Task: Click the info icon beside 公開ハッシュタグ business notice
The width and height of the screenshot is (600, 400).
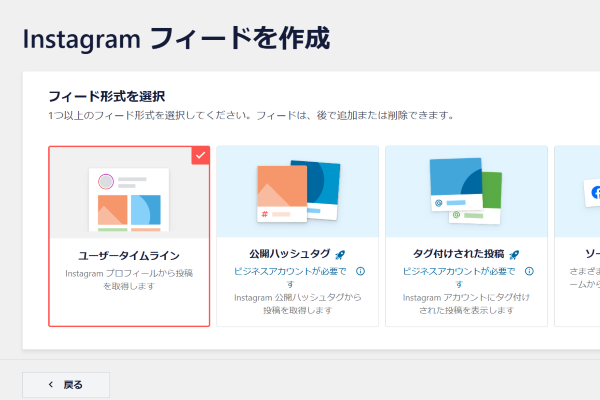Action: (x=360, y=271)
